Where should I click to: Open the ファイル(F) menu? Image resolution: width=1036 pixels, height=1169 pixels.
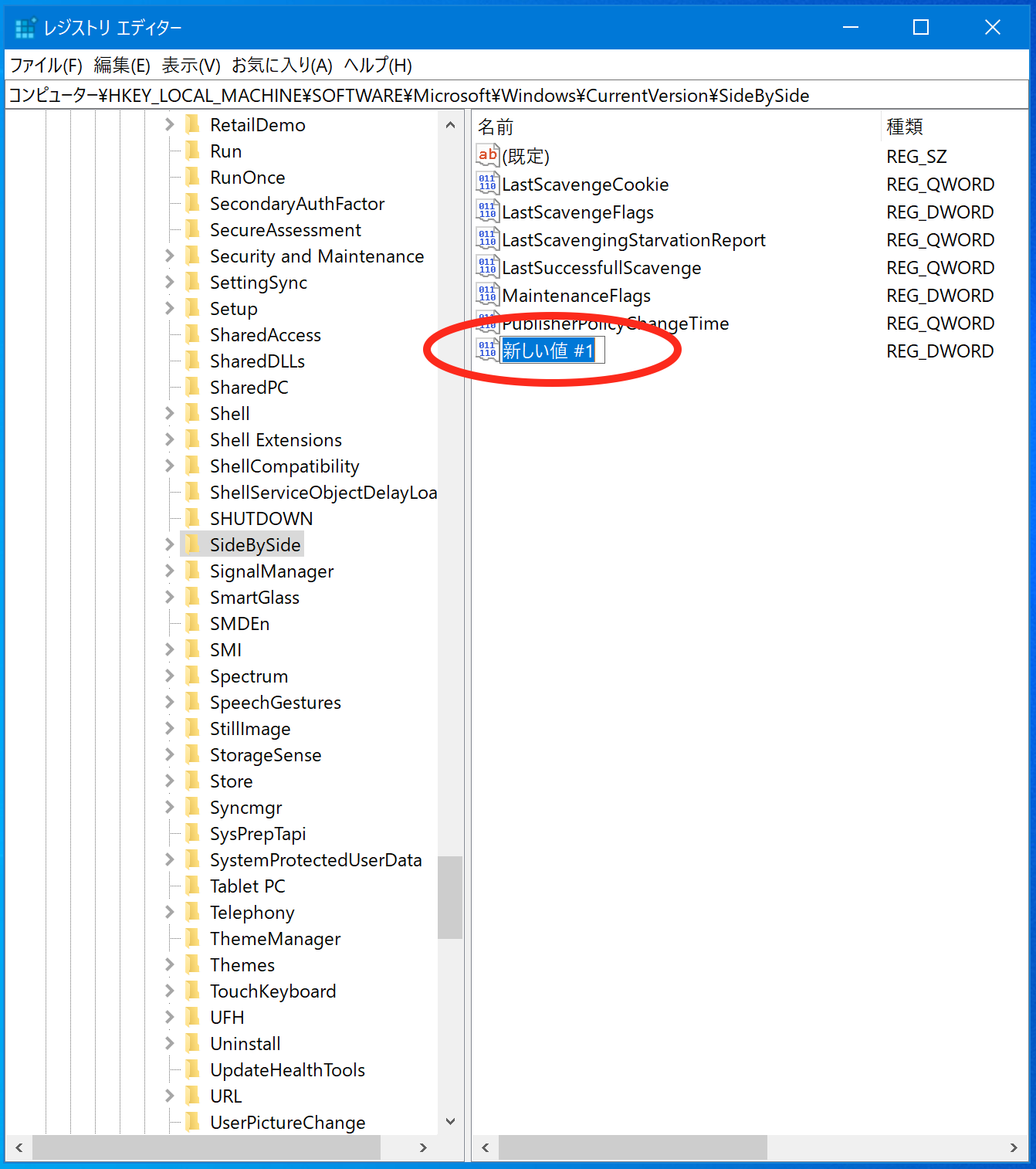point(46,66)
